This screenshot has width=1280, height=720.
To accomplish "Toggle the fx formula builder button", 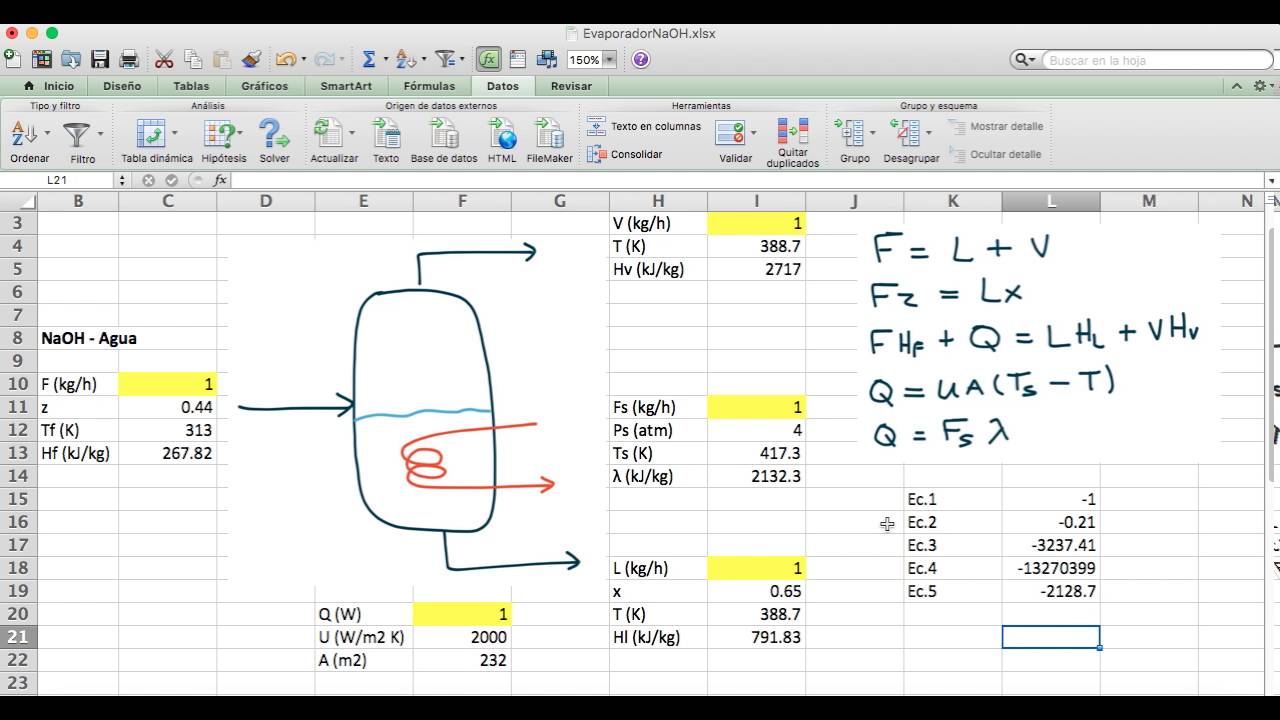I will tap(488, 59).
